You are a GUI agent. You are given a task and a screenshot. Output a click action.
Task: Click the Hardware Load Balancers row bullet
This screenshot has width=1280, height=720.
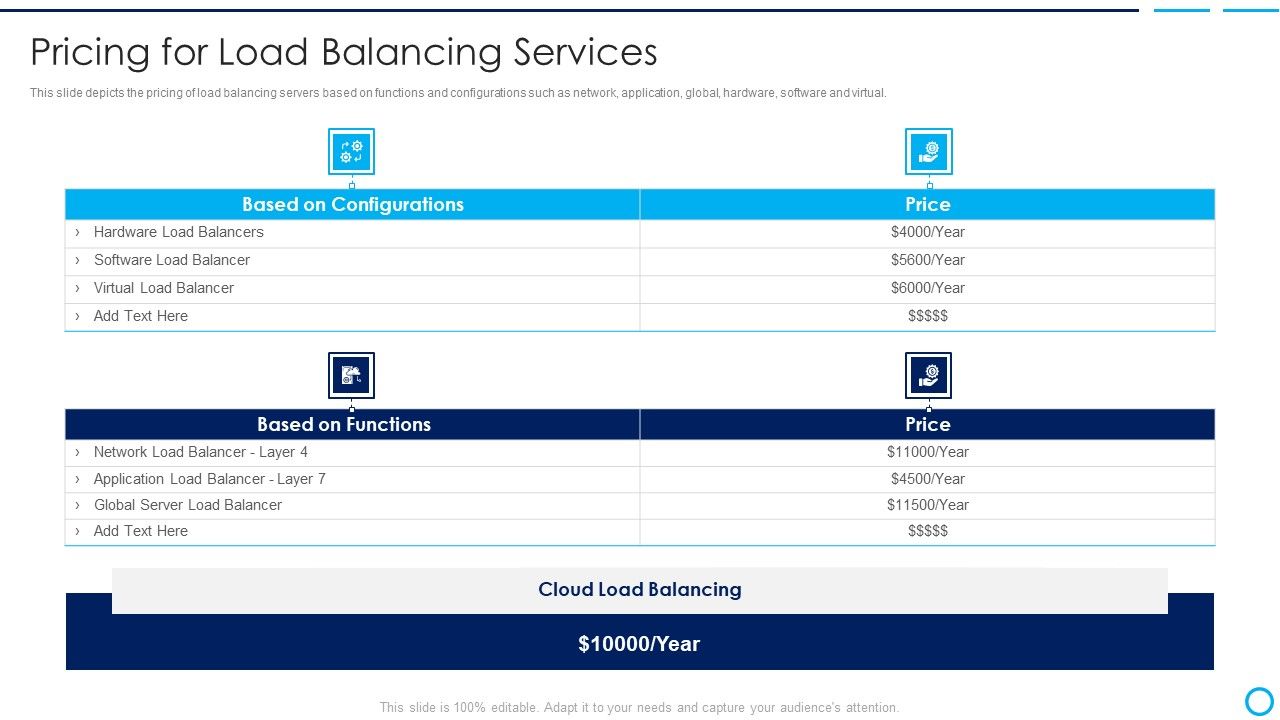coord(80,231)
